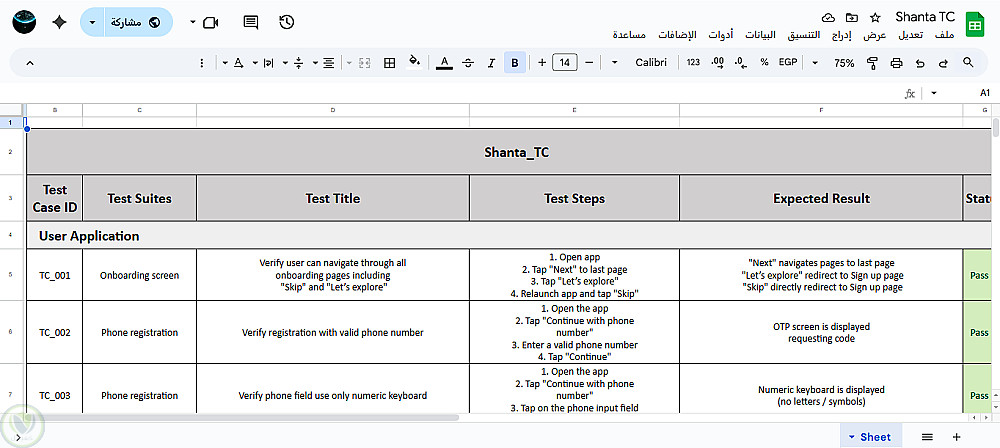The width and height of the screenshot is (1000, 448).
Task: Click the search magnifier in toolbar
Action: [x=968, y=63]
